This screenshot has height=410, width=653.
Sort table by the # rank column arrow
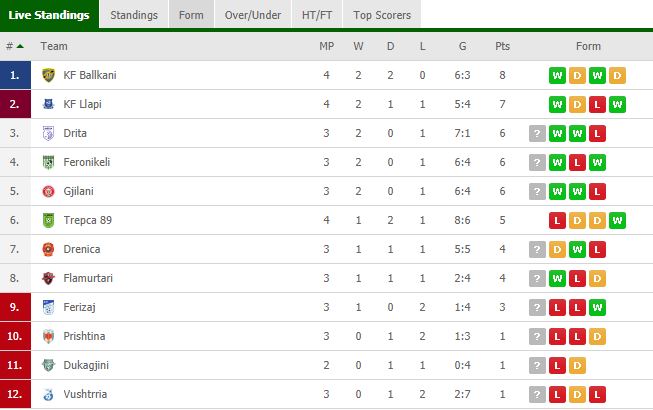(19, 46)
